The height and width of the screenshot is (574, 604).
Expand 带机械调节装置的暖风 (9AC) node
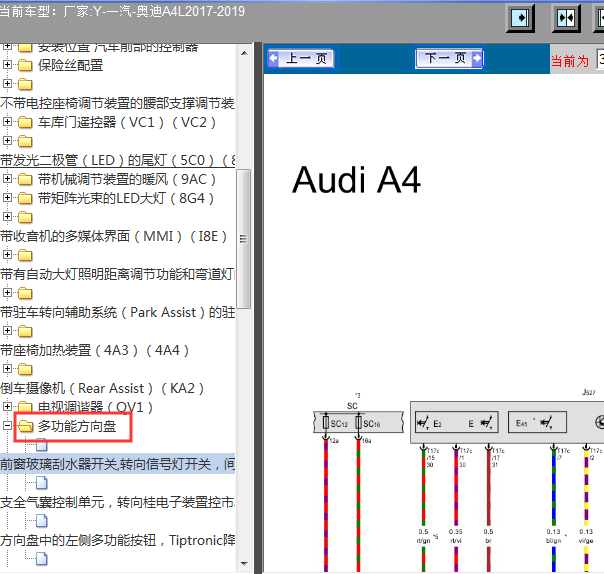tap(7, 179)
